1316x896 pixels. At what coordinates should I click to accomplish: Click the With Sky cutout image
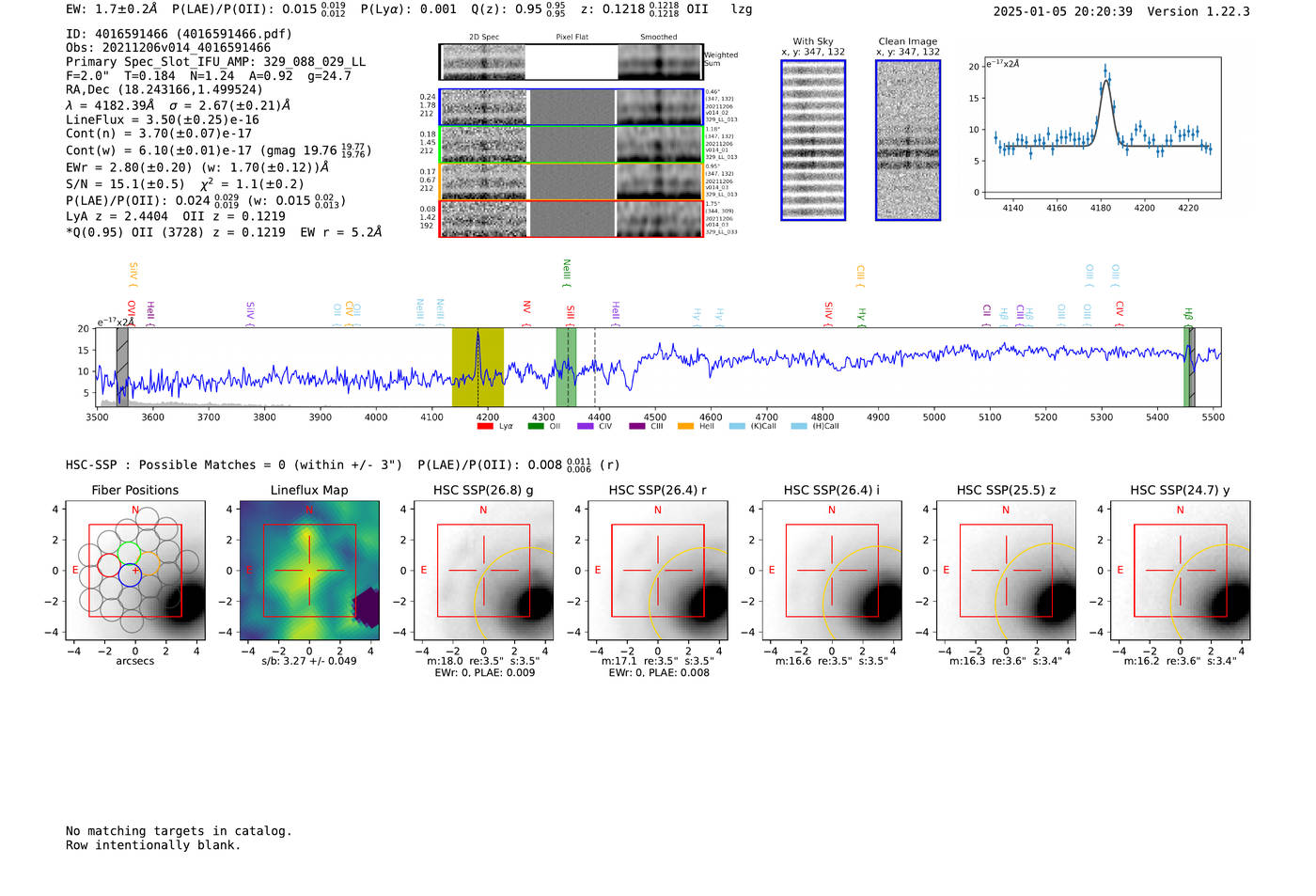(x=813, y=140)
